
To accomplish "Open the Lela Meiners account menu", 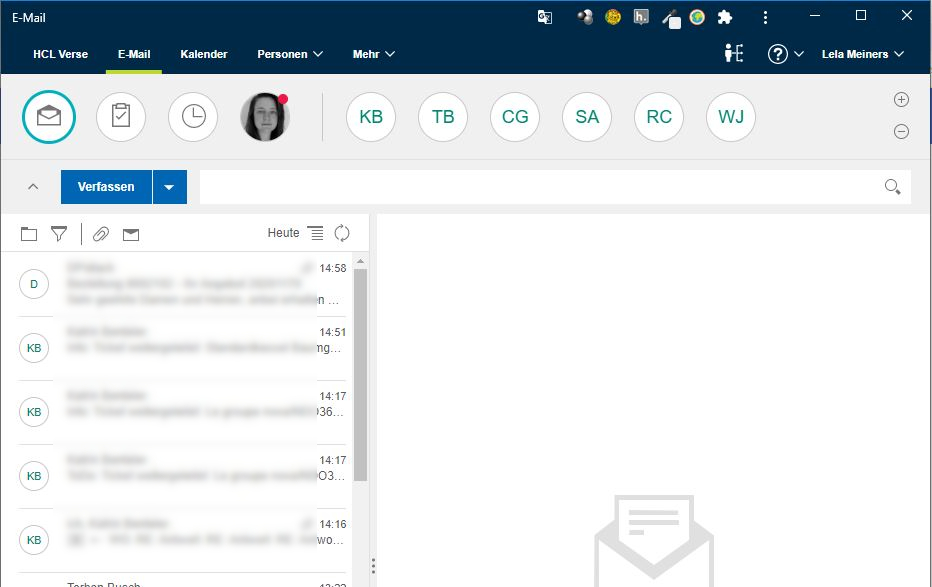I will click(x=862, y=54).
